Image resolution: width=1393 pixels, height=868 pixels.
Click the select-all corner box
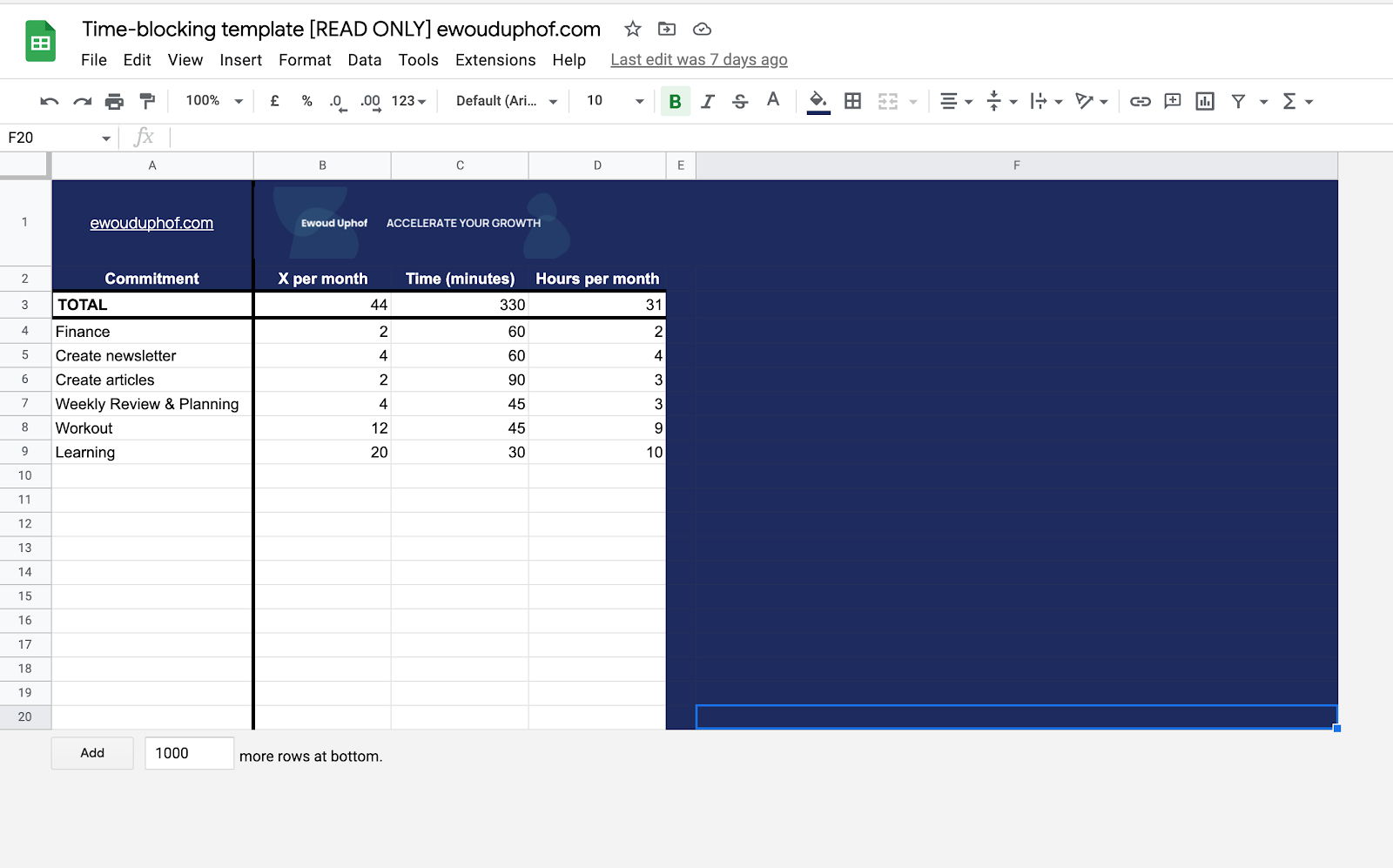25,165
